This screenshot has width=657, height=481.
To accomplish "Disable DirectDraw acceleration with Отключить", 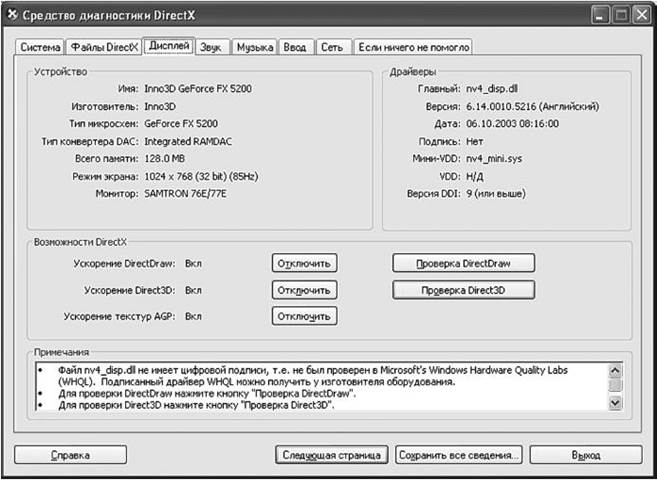I will pyautogui.click(x=304, y=263).
